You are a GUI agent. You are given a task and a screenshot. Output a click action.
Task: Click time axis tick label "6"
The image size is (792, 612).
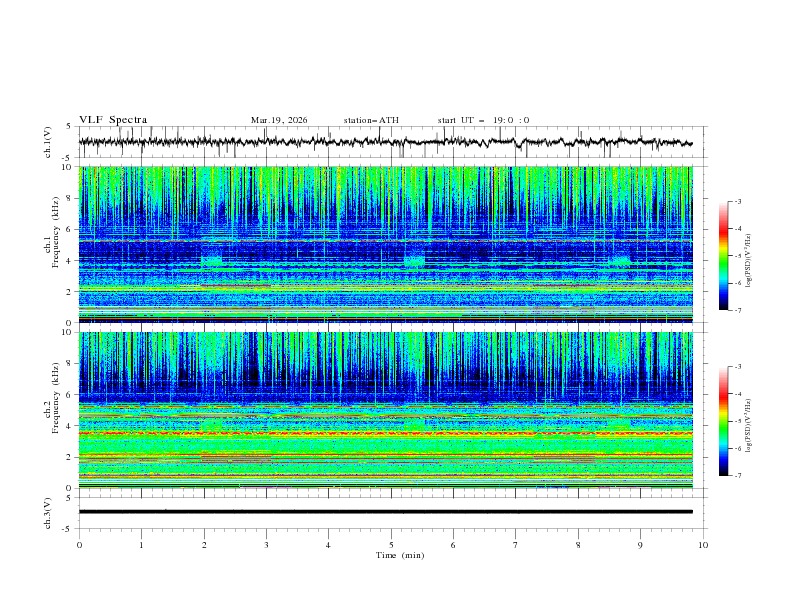click(x=453, y=545)
